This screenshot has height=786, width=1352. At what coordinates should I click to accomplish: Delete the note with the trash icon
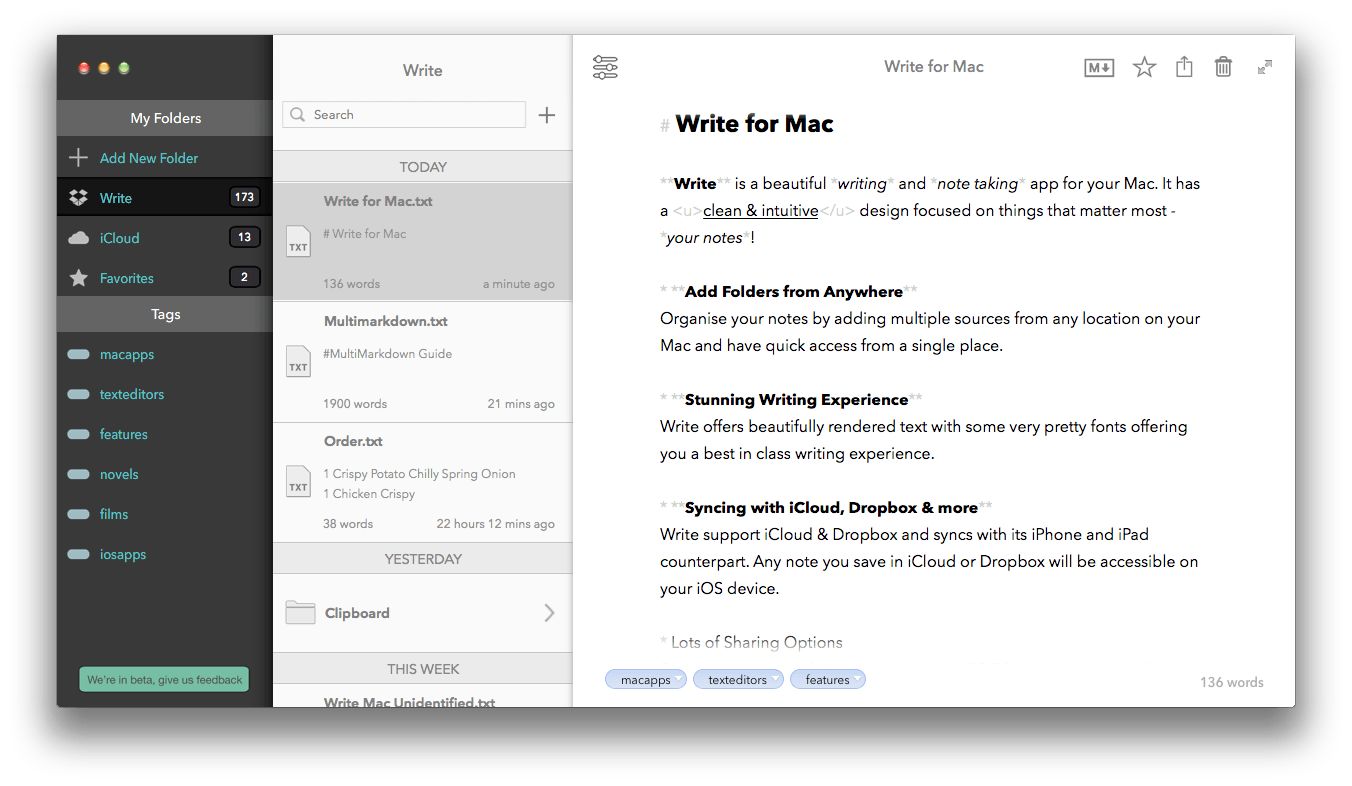[1223, 66]
